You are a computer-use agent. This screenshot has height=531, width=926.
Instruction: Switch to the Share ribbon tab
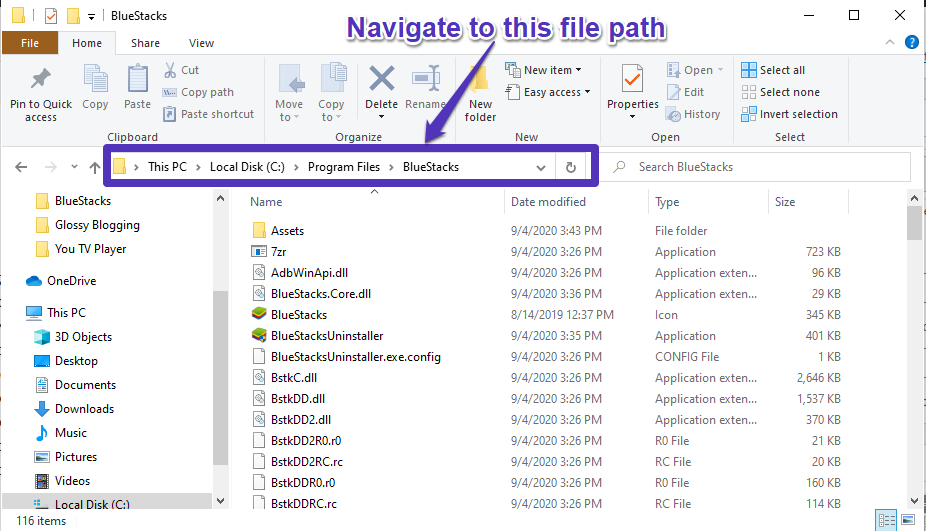pos(145,43)
